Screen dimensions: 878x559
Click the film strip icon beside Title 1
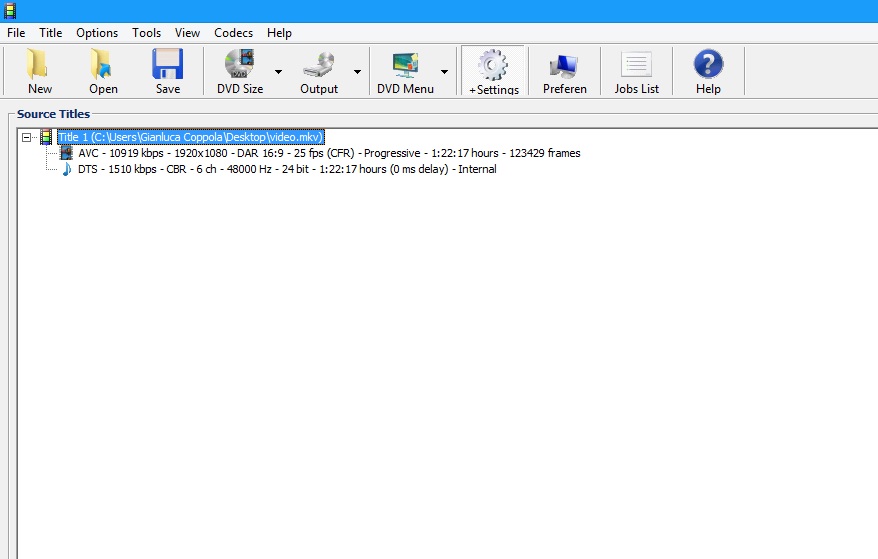[x=46, y=137]
